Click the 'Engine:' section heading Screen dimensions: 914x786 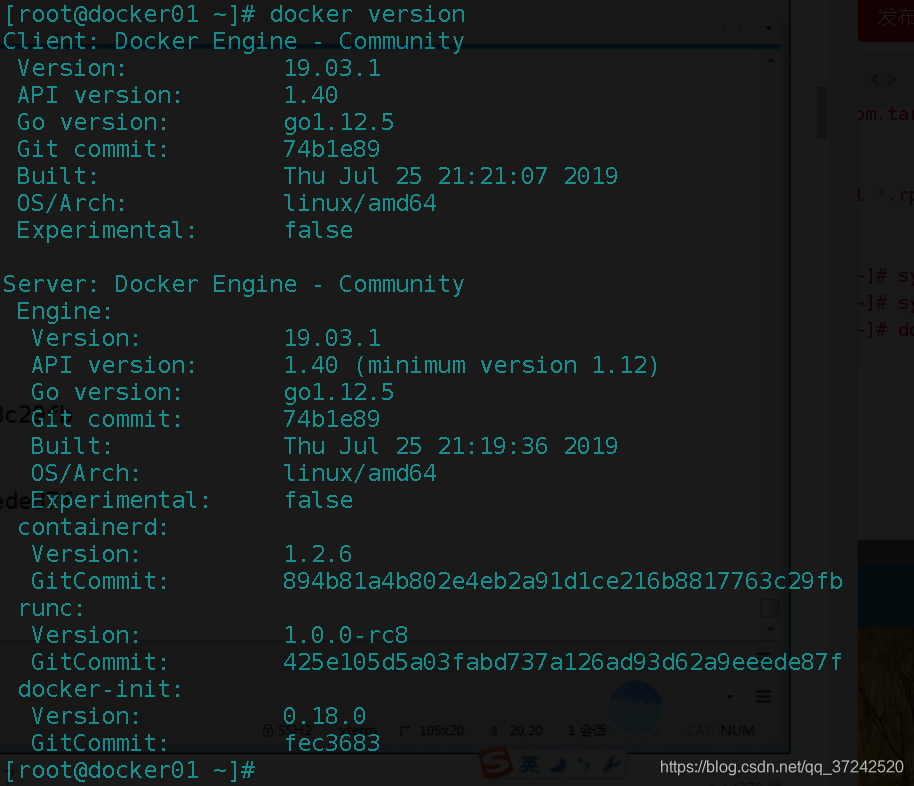click(64, 311)
